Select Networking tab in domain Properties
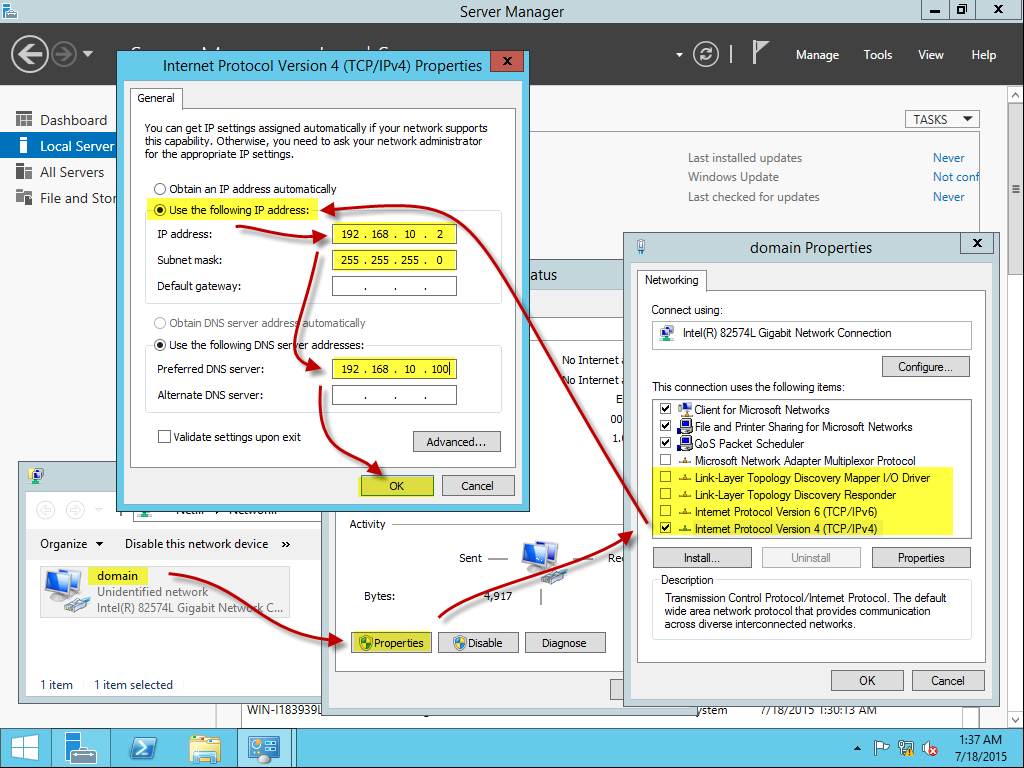Screen dimensions: 1024x768 pyautogui.click(x=671, y=280)
